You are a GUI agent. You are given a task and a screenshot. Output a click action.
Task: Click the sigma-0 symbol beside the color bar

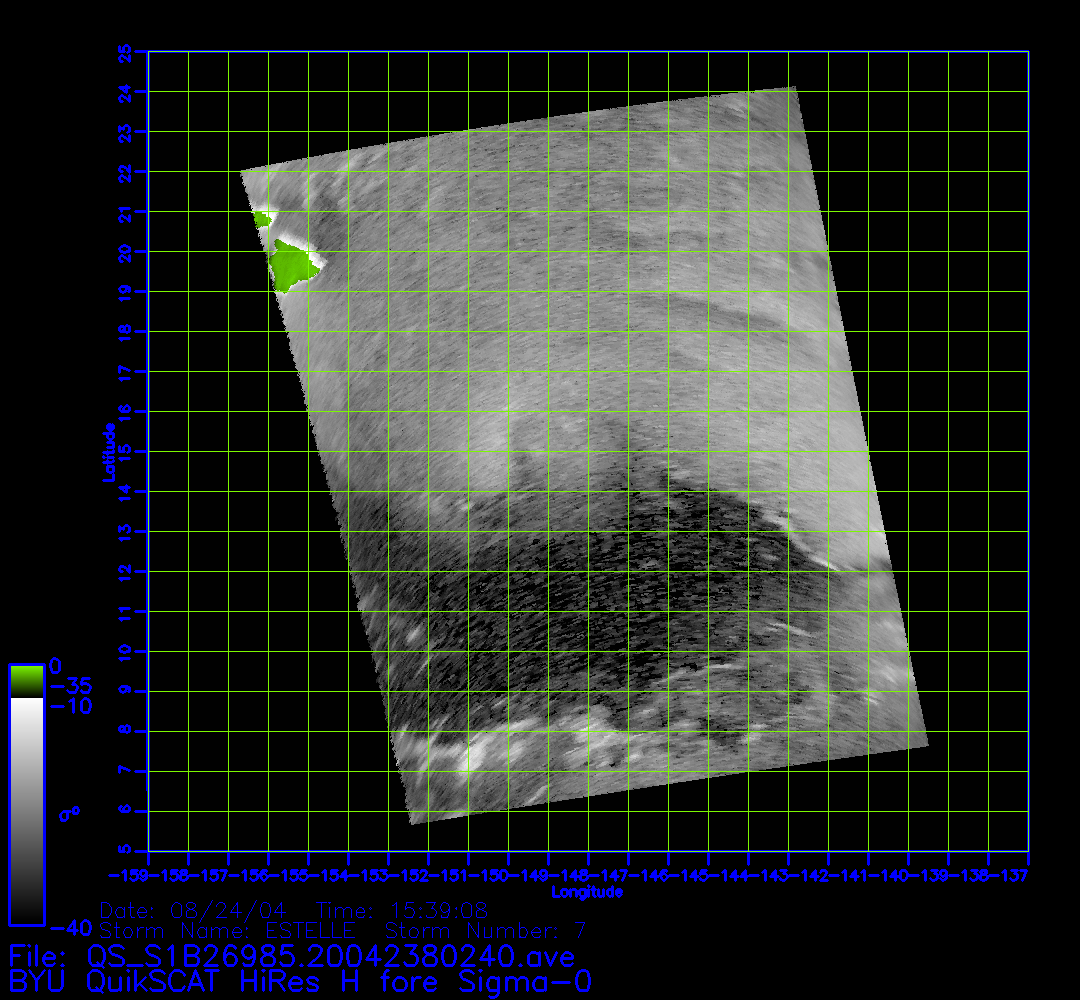click(69, 813)
